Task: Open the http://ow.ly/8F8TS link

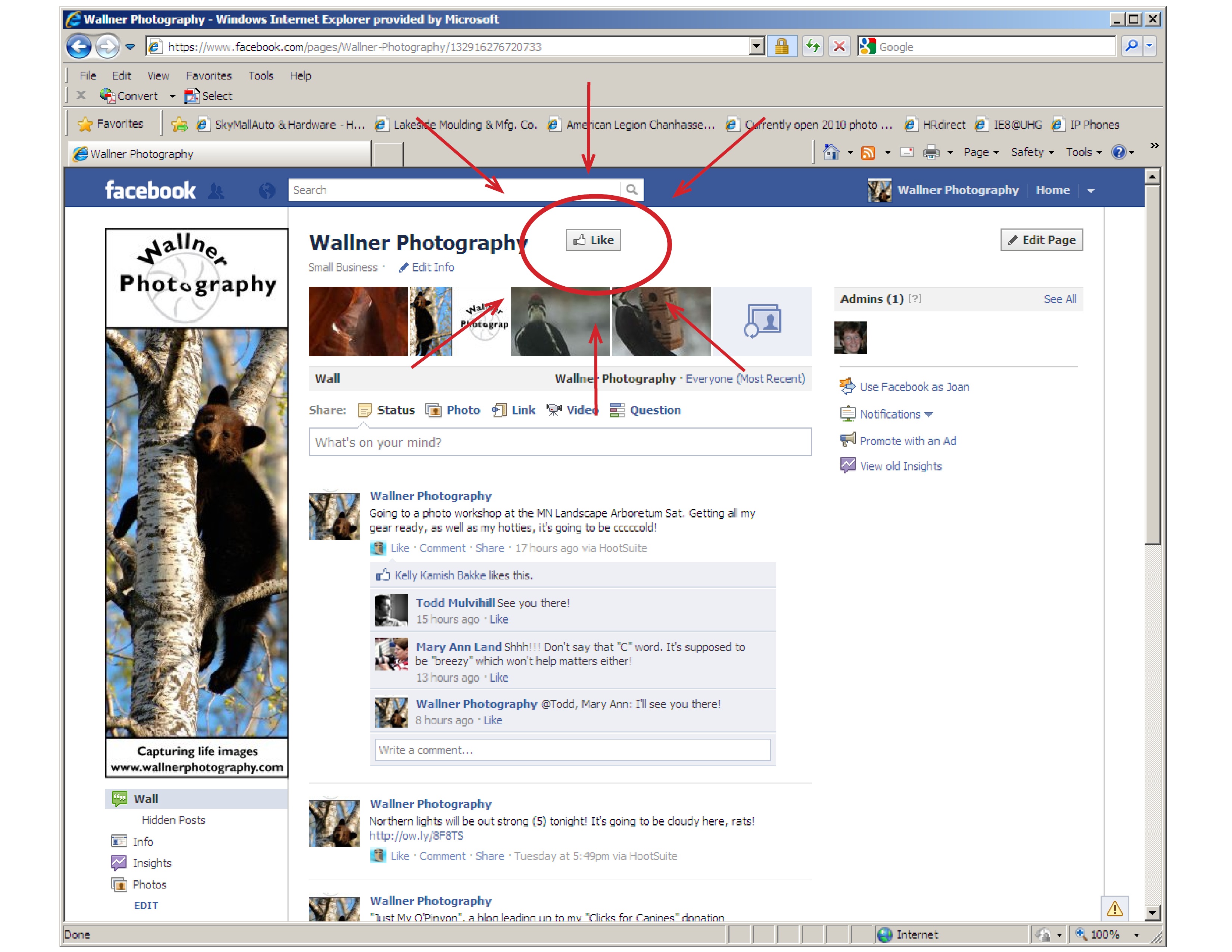Action: [416, 836]
